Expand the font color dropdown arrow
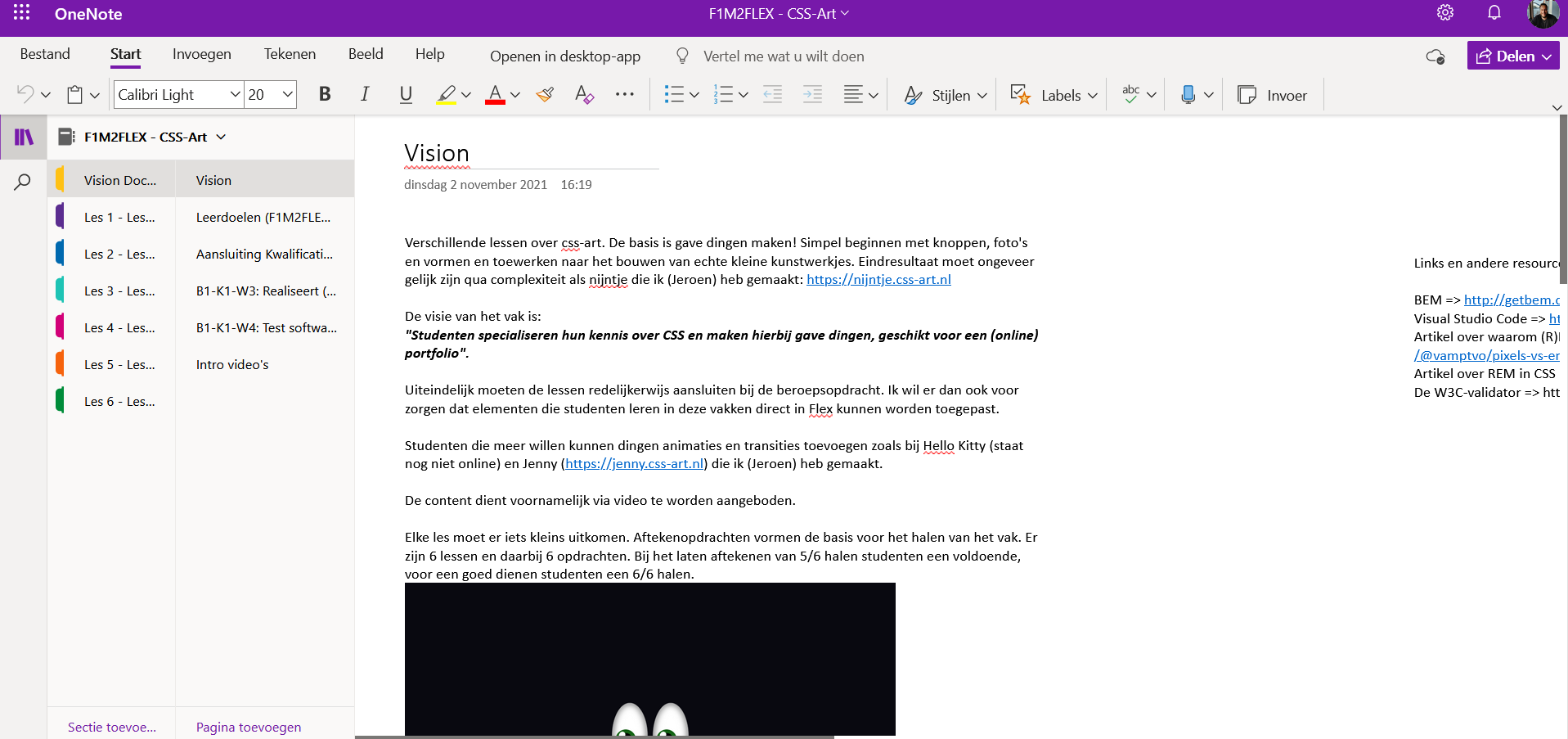 click(x=515, y=95)
